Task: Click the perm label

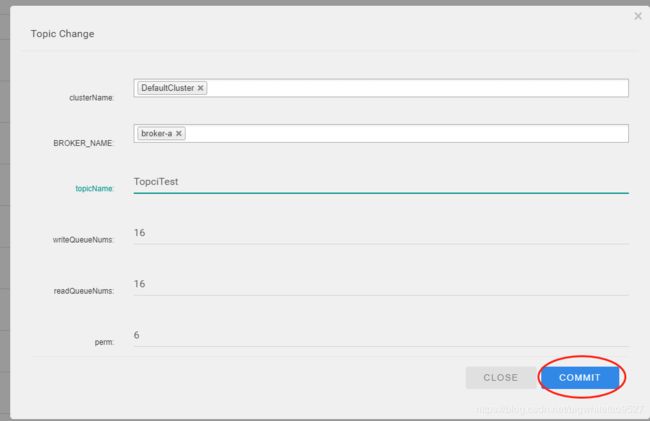Action: click(104, 342)
